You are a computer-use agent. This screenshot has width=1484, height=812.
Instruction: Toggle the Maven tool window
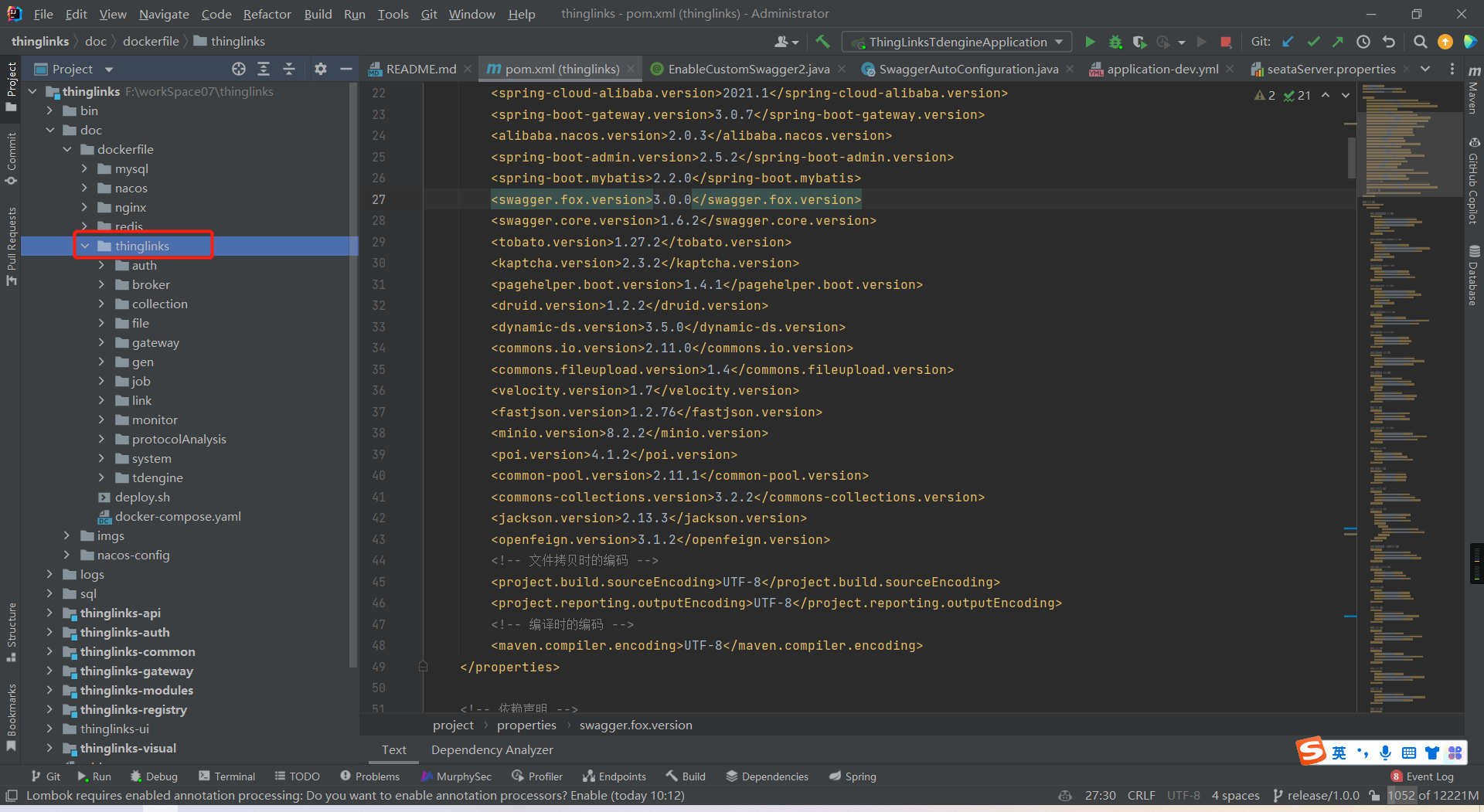(1474, 90)
